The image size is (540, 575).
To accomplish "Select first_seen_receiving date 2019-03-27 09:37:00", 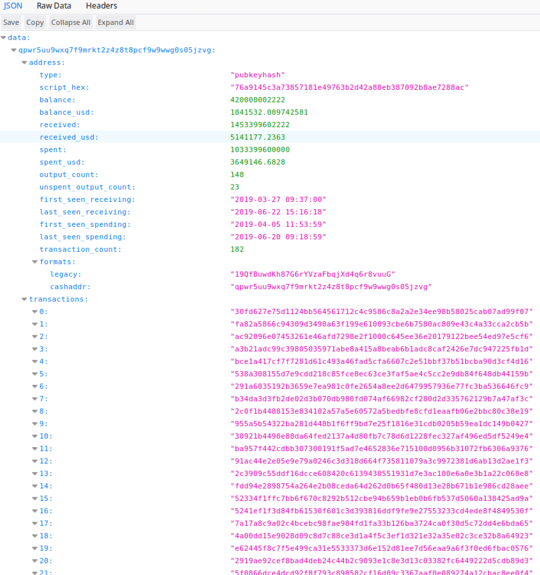I will pyautogui.click(x=278, y=199).
